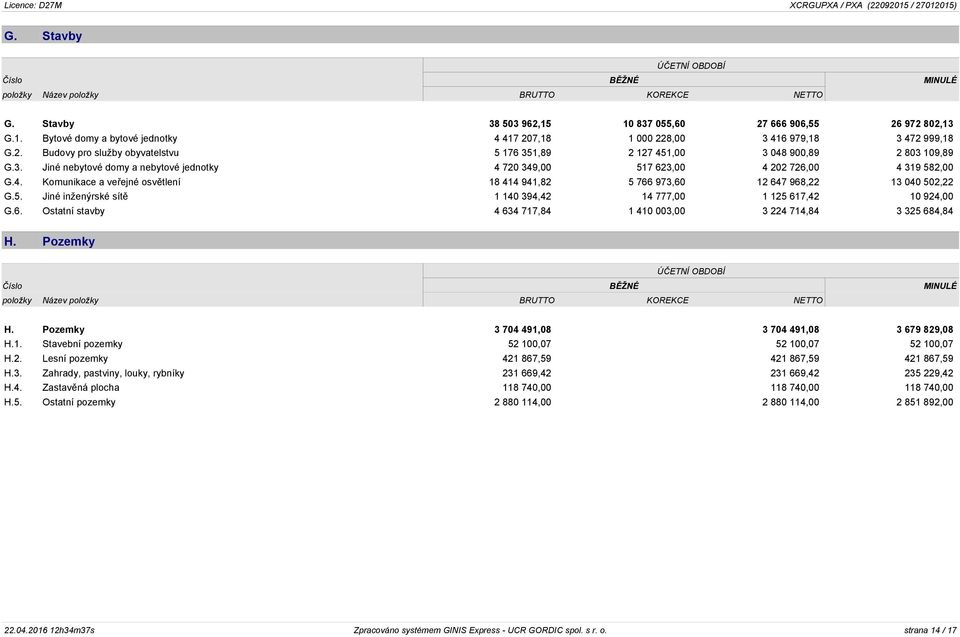Screen dimensions: 960x637
Task: Click value 14 777,00
Action: pyautogui.click(x=664, y=197)
